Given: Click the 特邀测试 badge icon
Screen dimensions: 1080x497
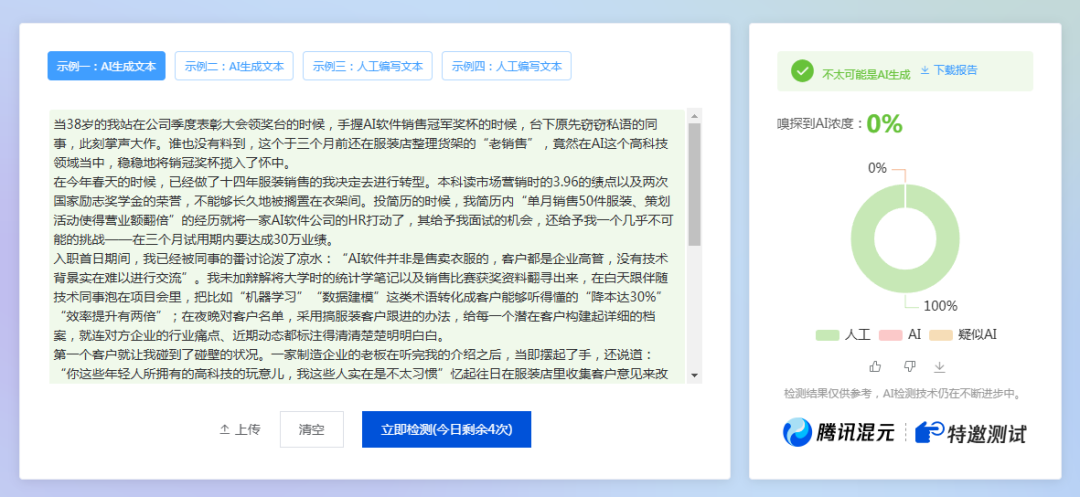Looking at the screenshot, I should pos(930,432).
